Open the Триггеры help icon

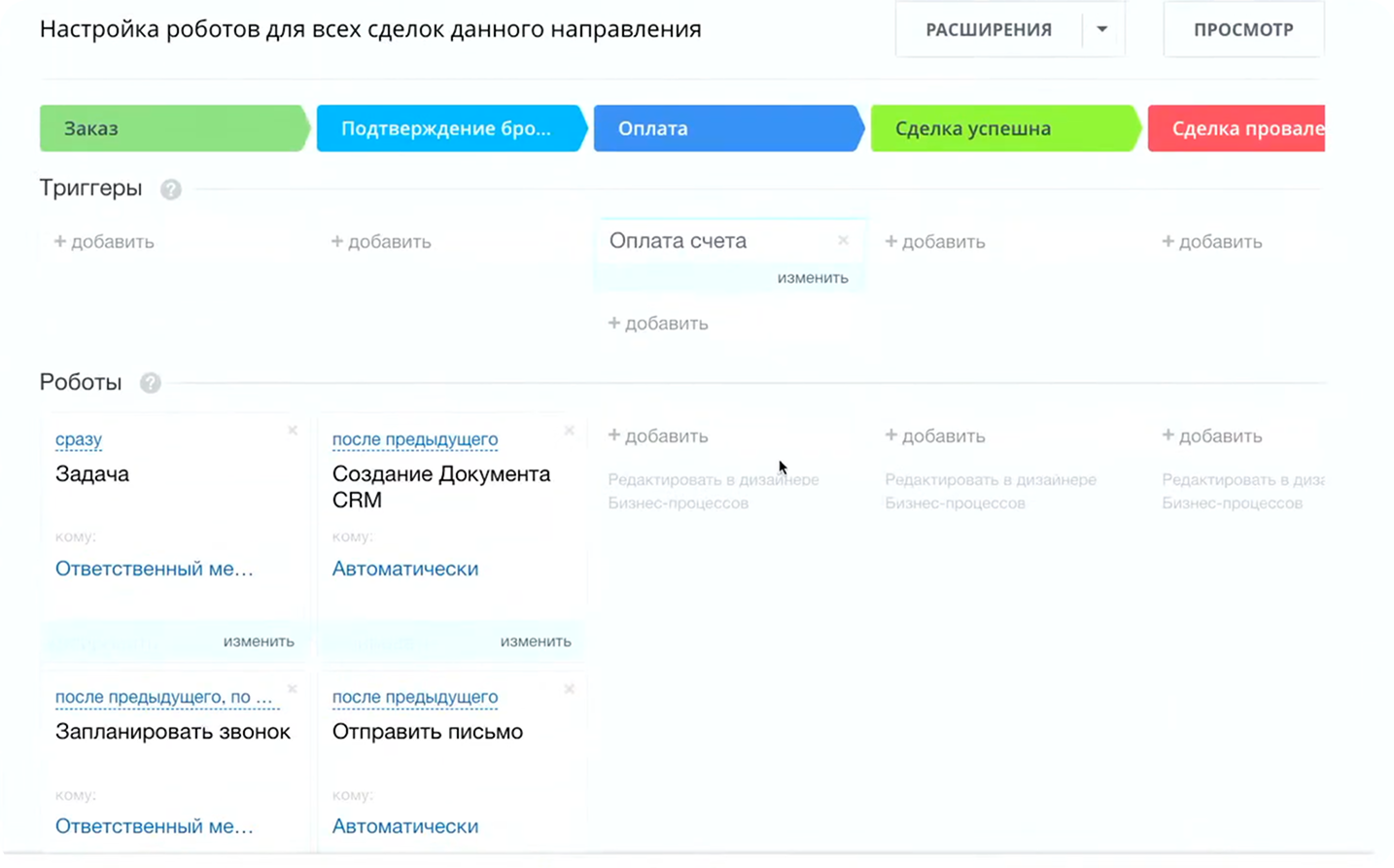pos(170,190)
